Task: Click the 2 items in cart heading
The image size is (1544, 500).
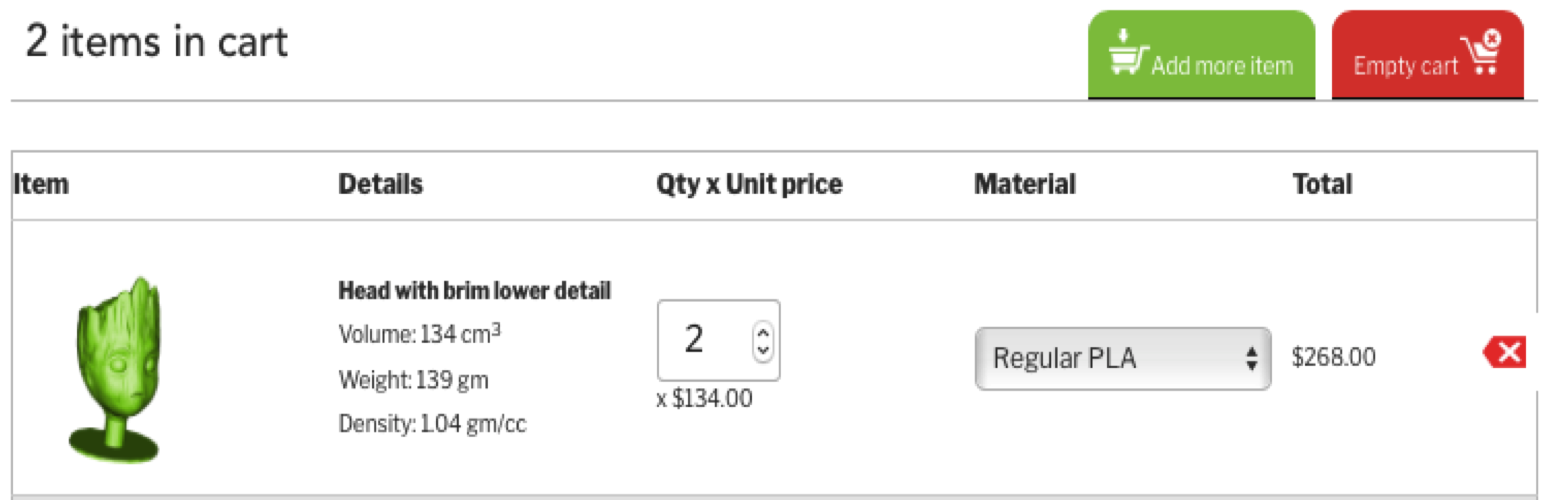Action: [157, 42]
